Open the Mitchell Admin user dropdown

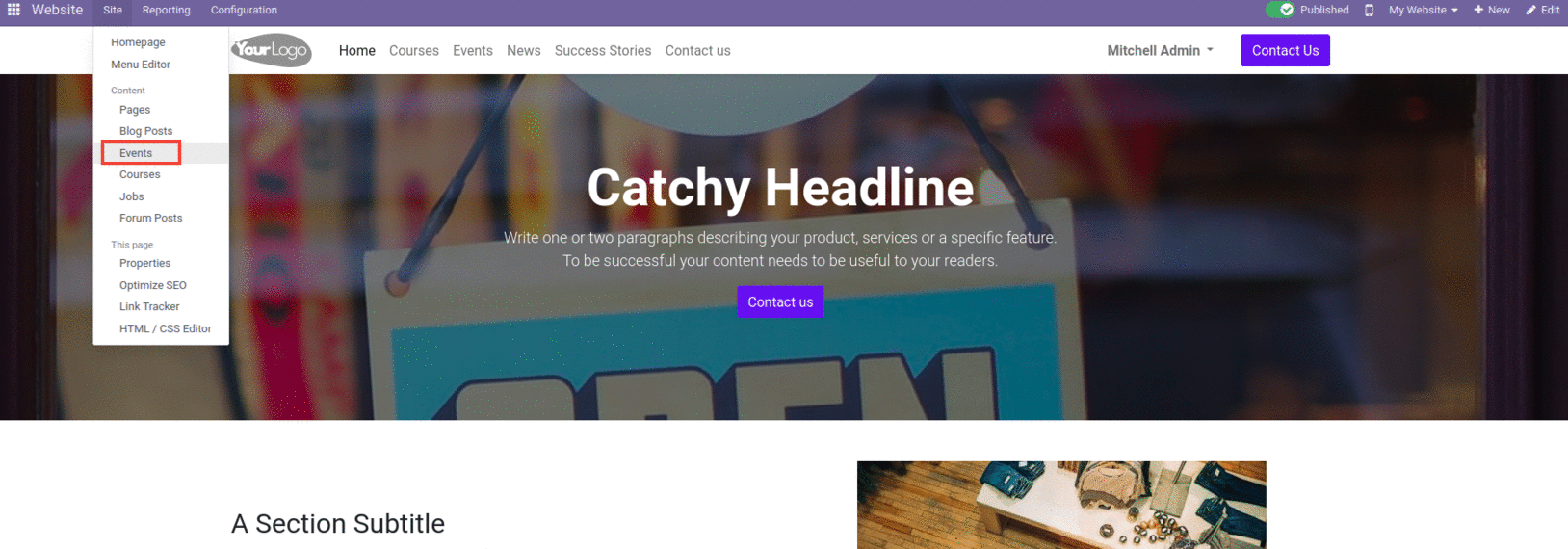pos(1160,50)
